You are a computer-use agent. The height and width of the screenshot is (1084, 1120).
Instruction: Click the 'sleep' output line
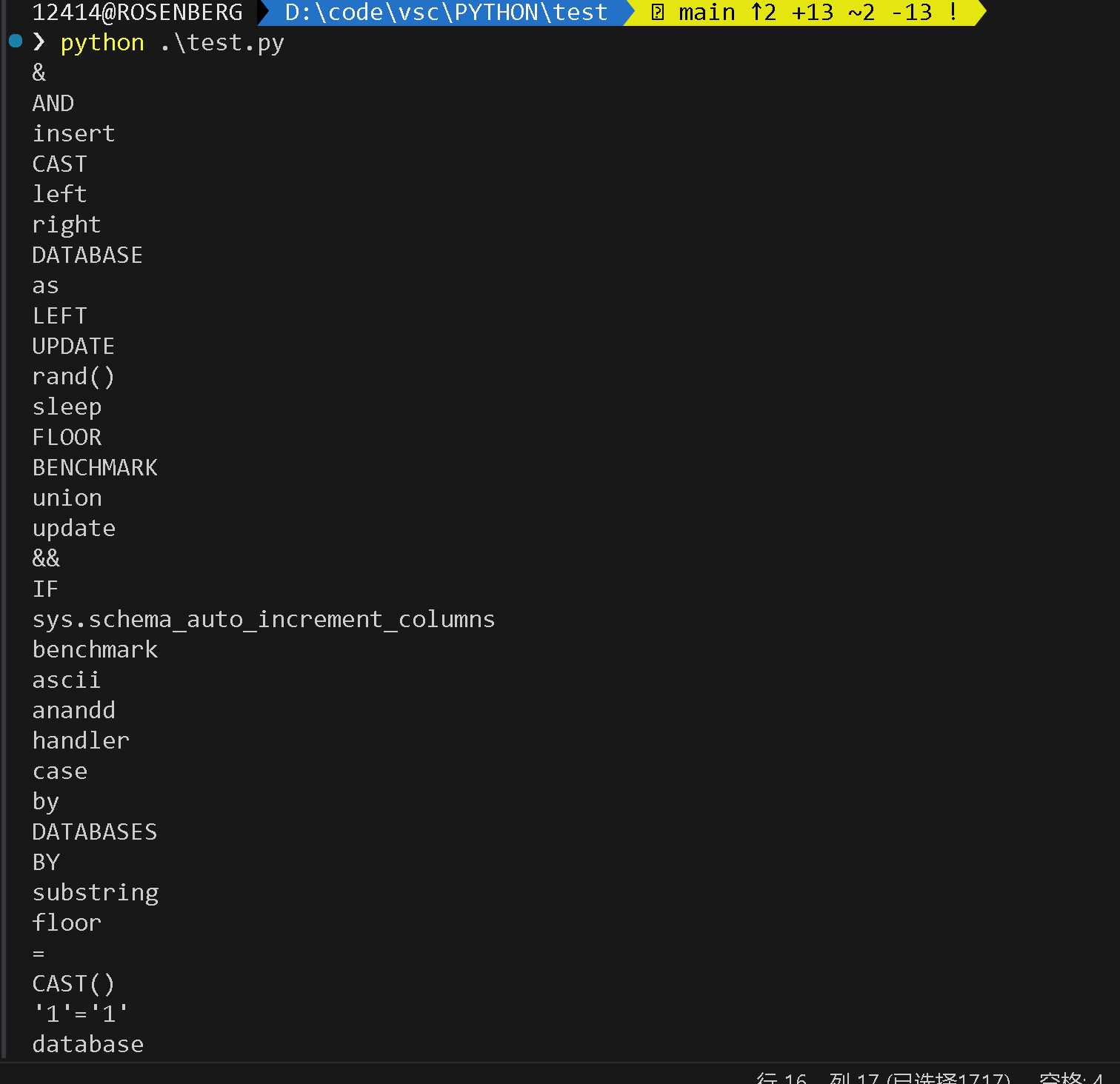[x=67, y=406]
